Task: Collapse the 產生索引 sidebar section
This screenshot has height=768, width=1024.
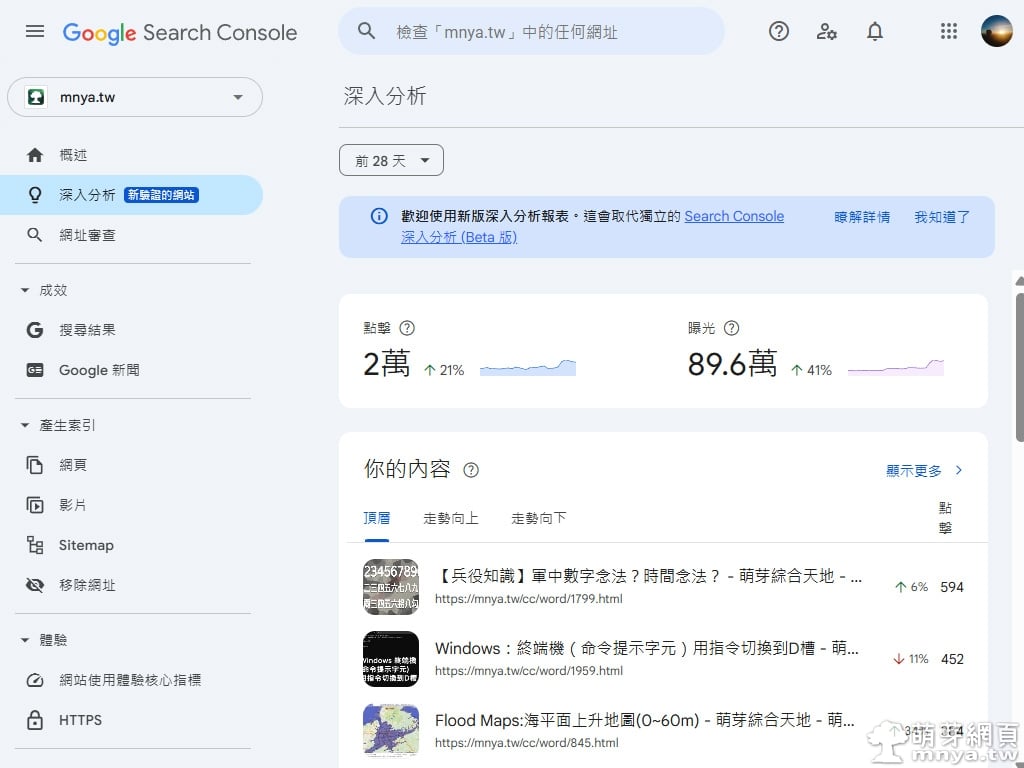Action: tap(26, 425)
